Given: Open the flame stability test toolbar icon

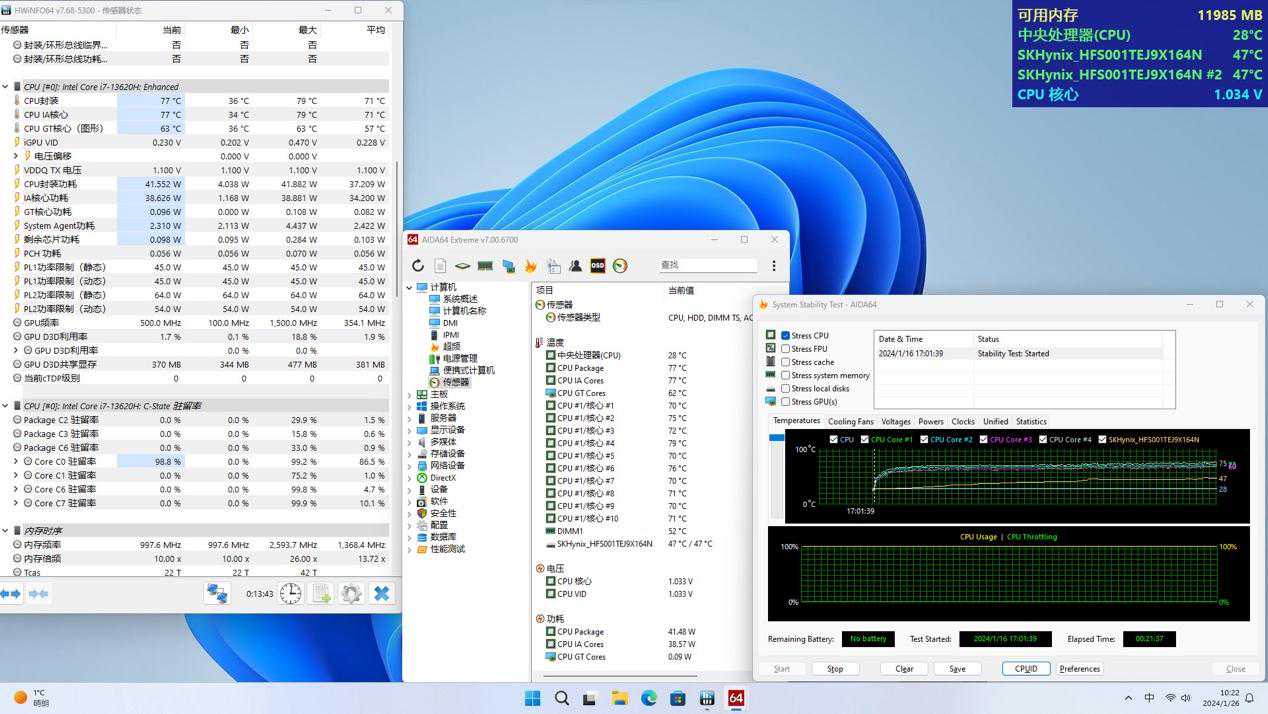Looking at the screenshot, I should click(x=530, y=266).
